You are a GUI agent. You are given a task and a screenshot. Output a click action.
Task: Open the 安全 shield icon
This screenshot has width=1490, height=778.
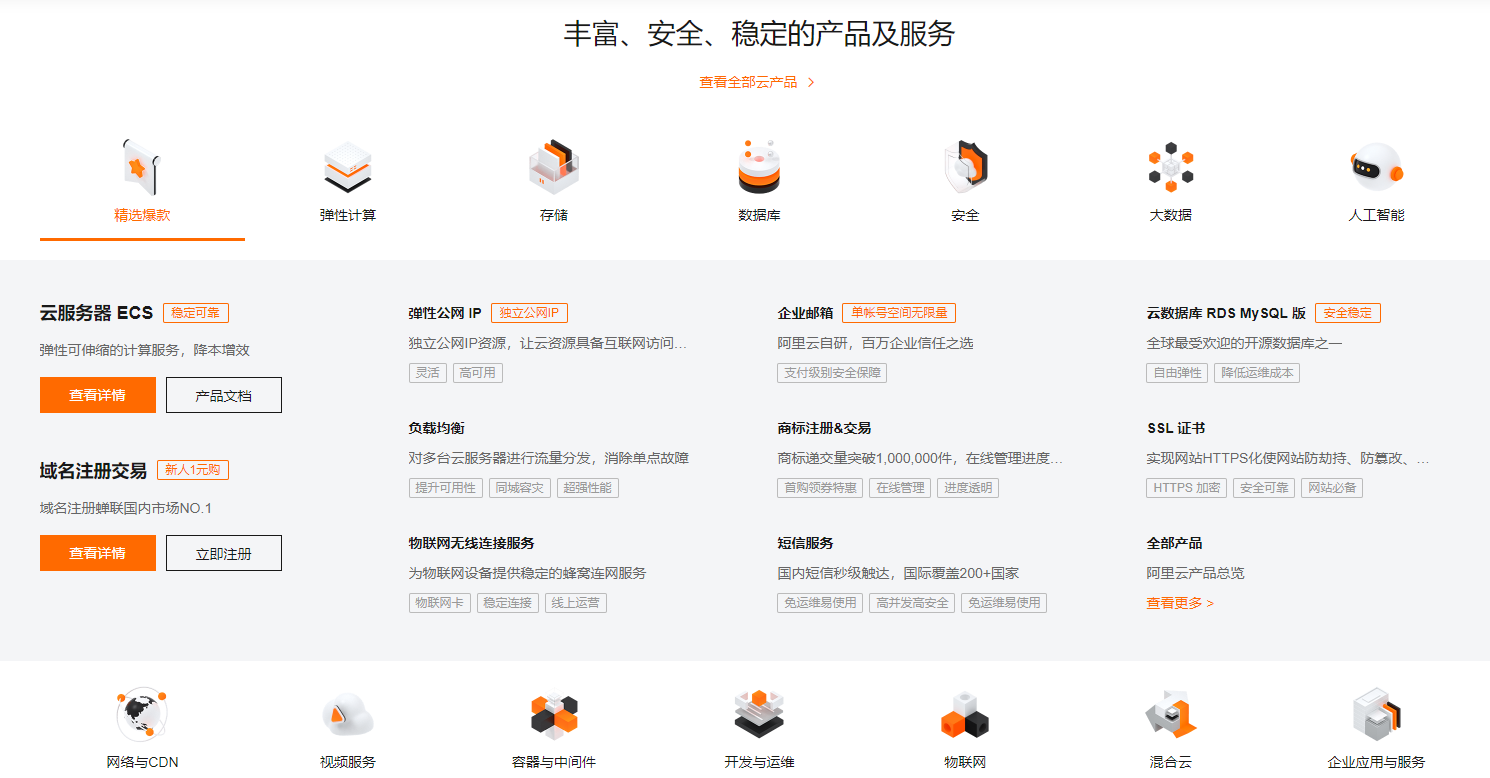click(x=965, y=167)
